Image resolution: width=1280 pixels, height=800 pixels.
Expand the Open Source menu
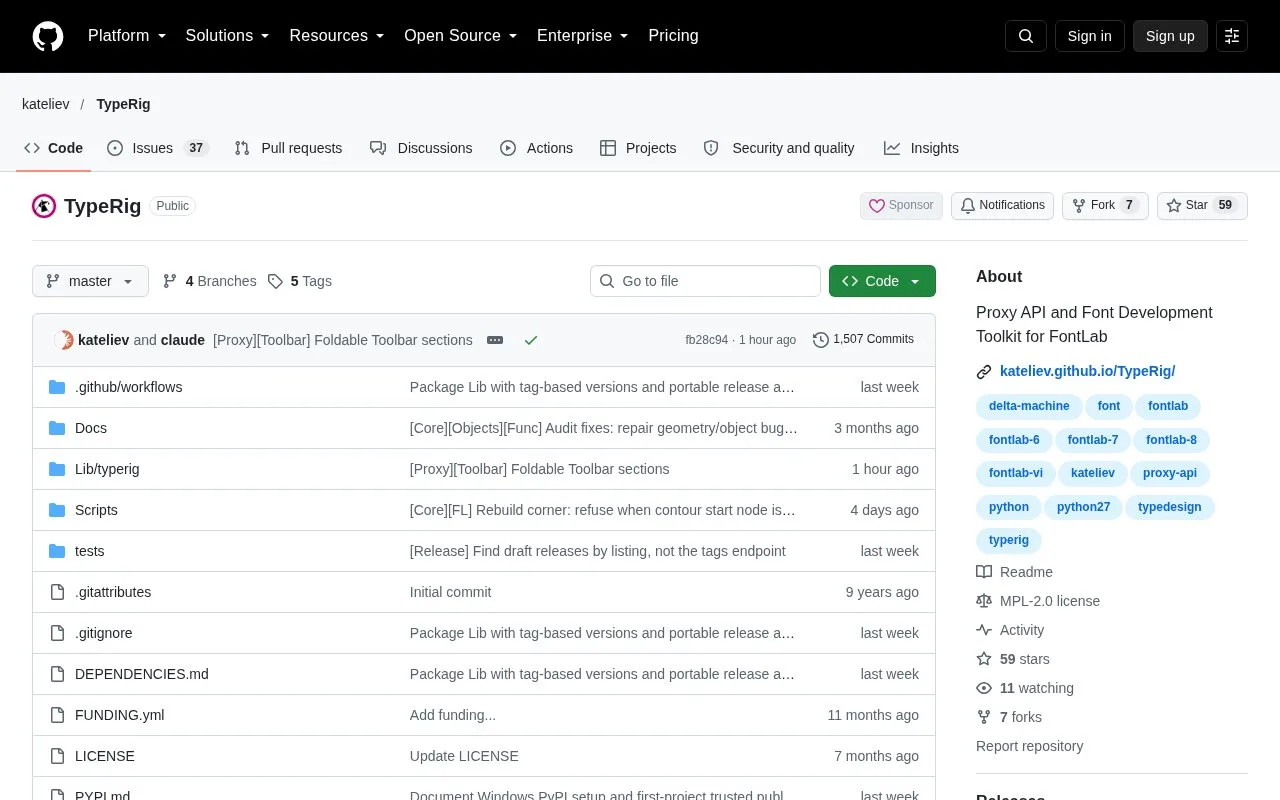461,36
